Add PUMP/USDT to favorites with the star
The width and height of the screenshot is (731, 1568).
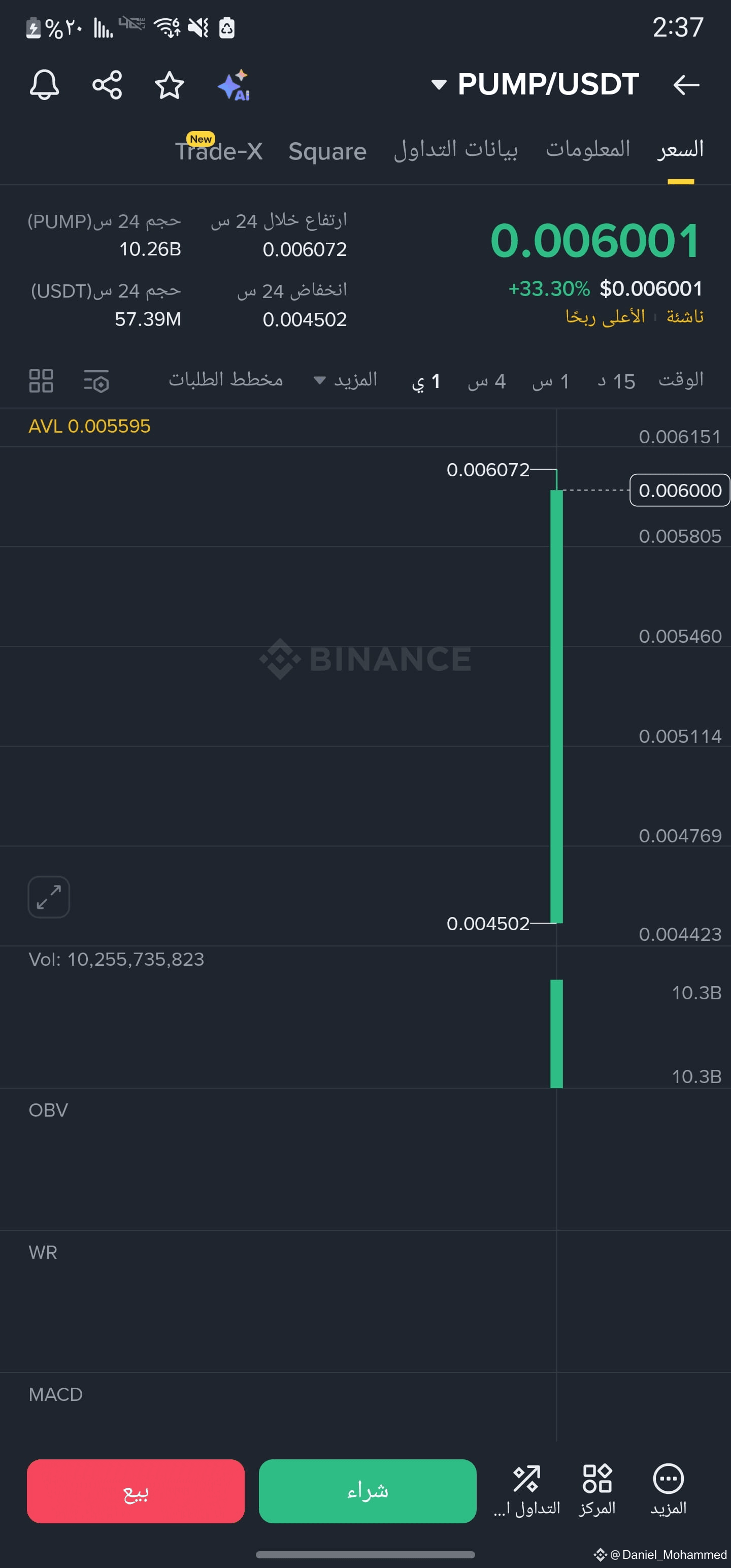pos(169,85)
